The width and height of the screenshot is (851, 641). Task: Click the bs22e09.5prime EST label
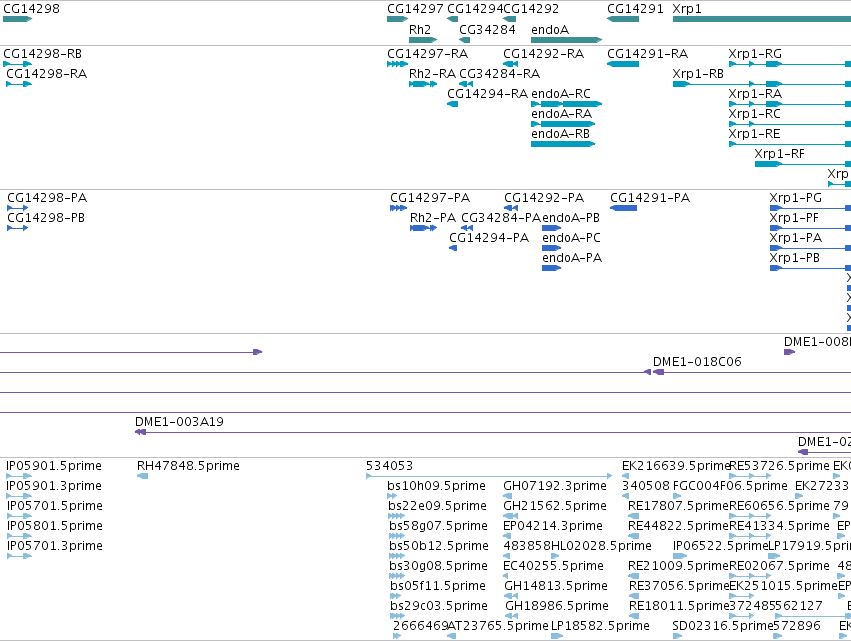pyautogui.click(x=437, y=506)
